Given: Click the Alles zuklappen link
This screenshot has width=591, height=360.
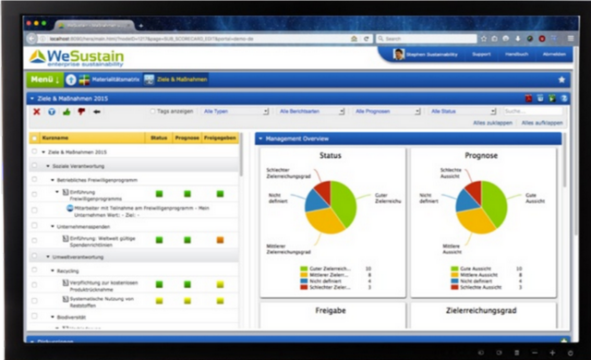Looking at the screenshot, I should 493,123.
